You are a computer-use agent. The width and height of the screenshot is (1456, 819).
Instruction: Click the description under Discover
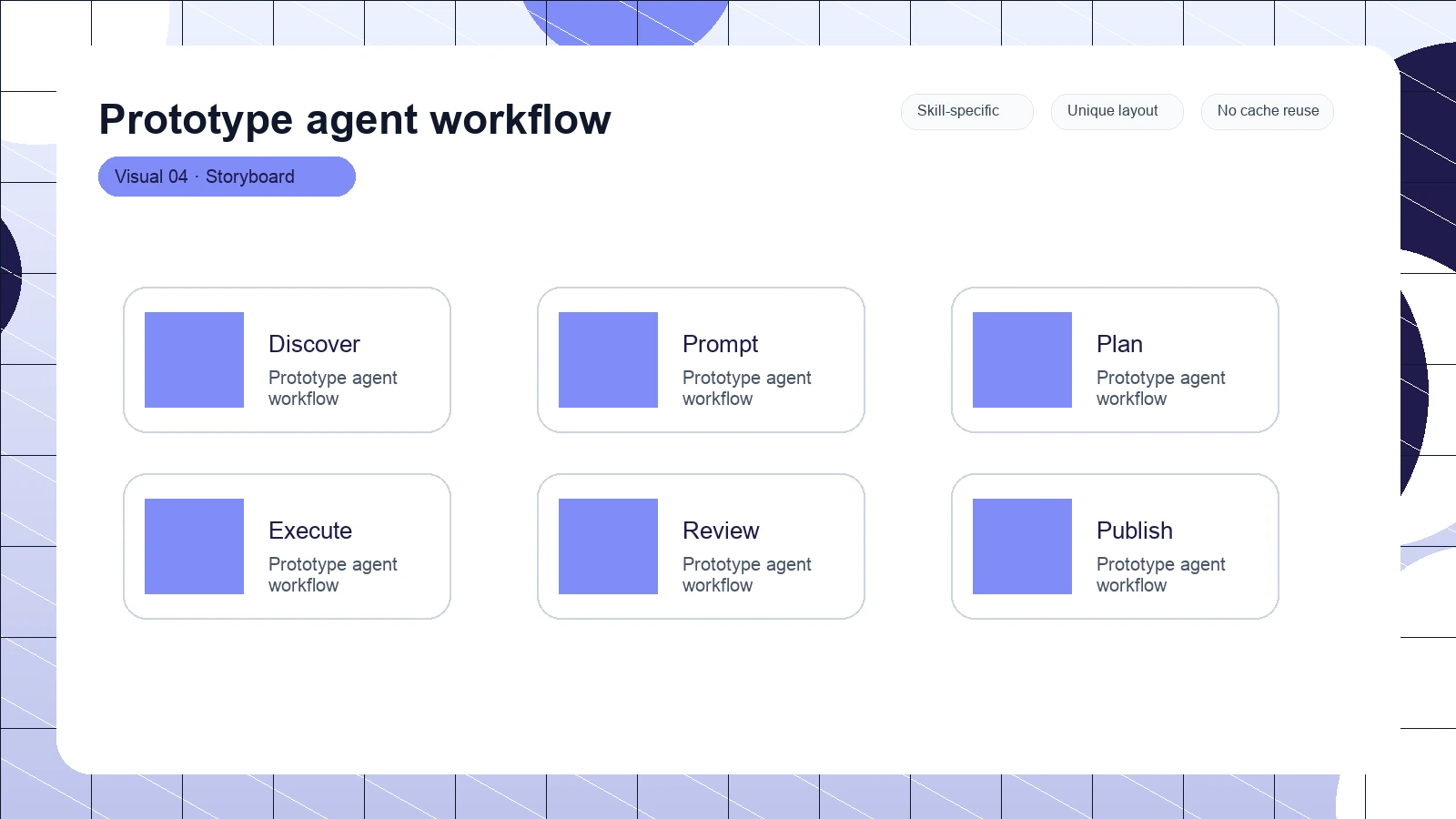pos(333,388)
